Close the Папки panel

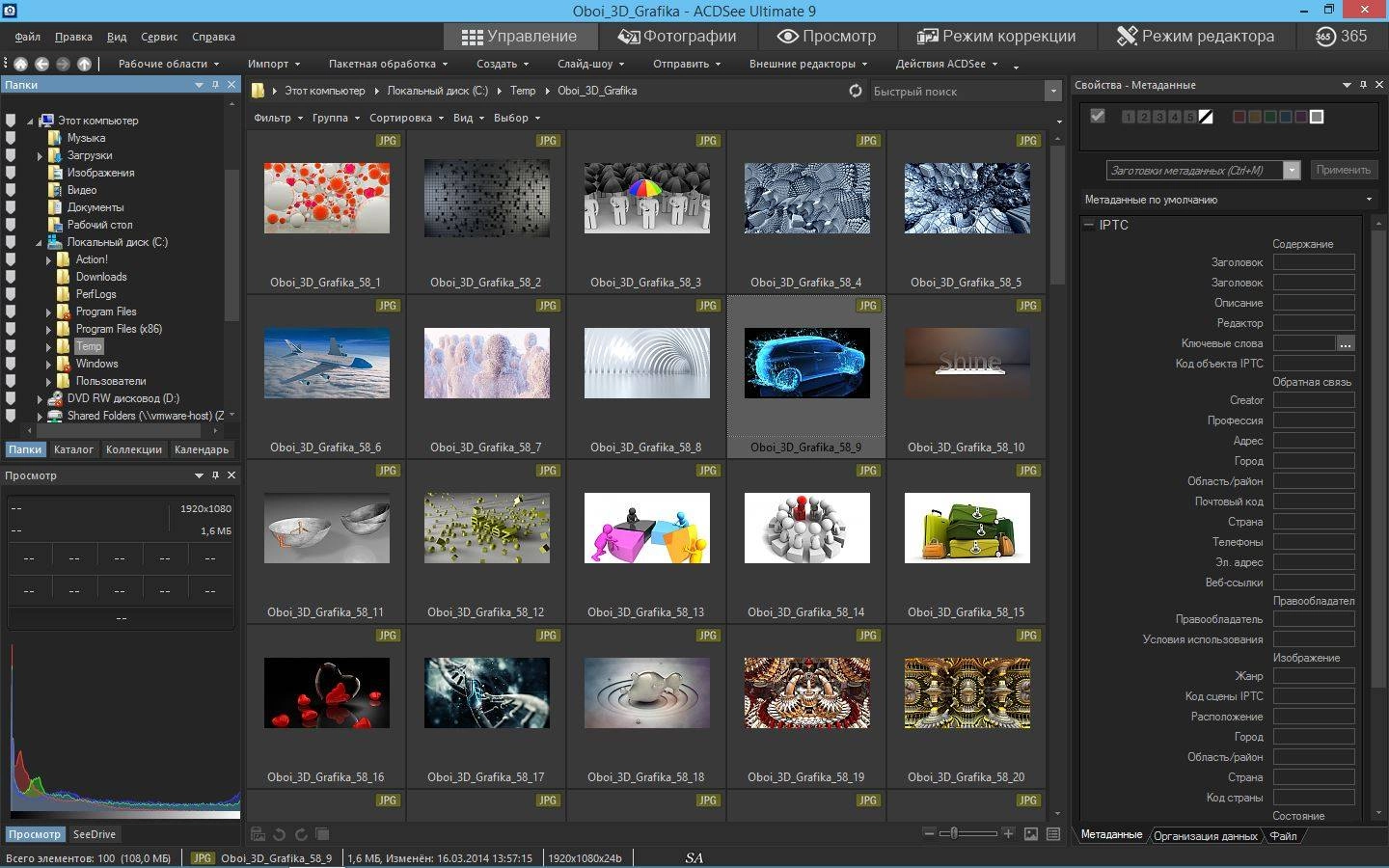(x=231, y=85)
